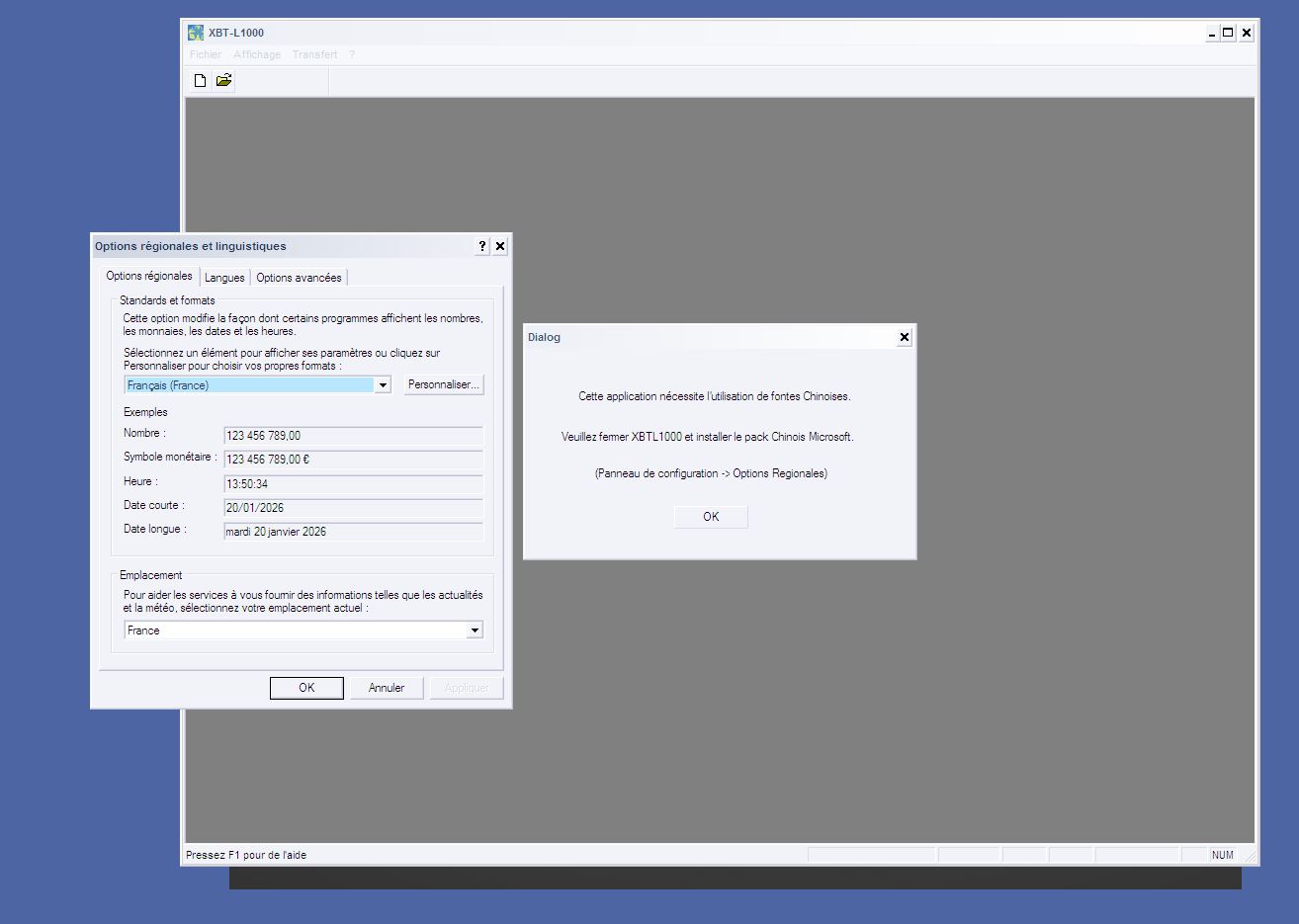Close the Options régionales et linguistiques window
This screenshot has height=924, width=1299.
pos(500,247)
